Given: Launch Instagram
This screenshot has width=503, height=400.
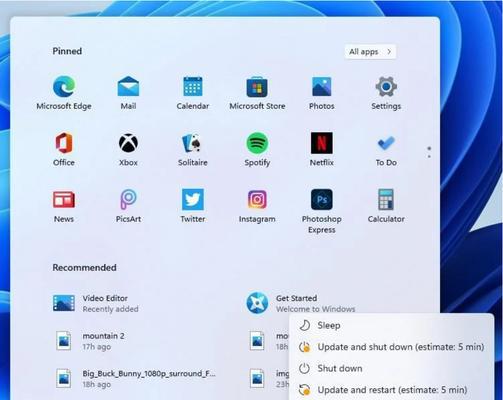Looking at the screenshot, I should [257, 206].
